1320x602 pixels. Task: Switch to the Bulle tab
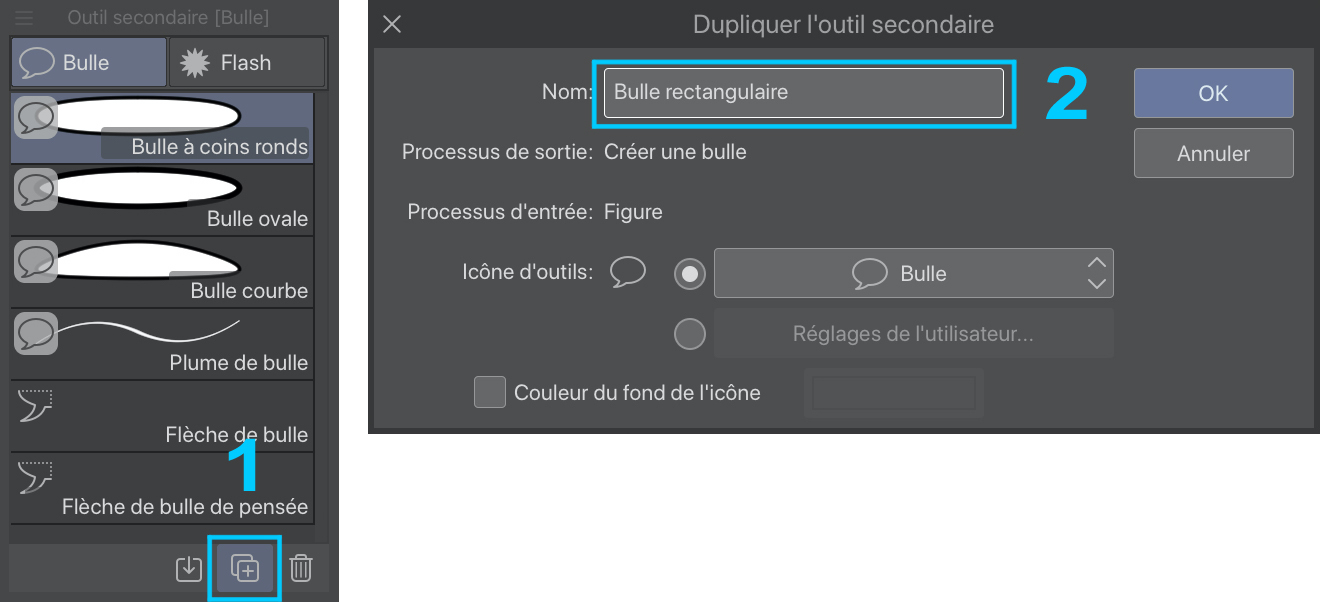click(x=88, y=63)
